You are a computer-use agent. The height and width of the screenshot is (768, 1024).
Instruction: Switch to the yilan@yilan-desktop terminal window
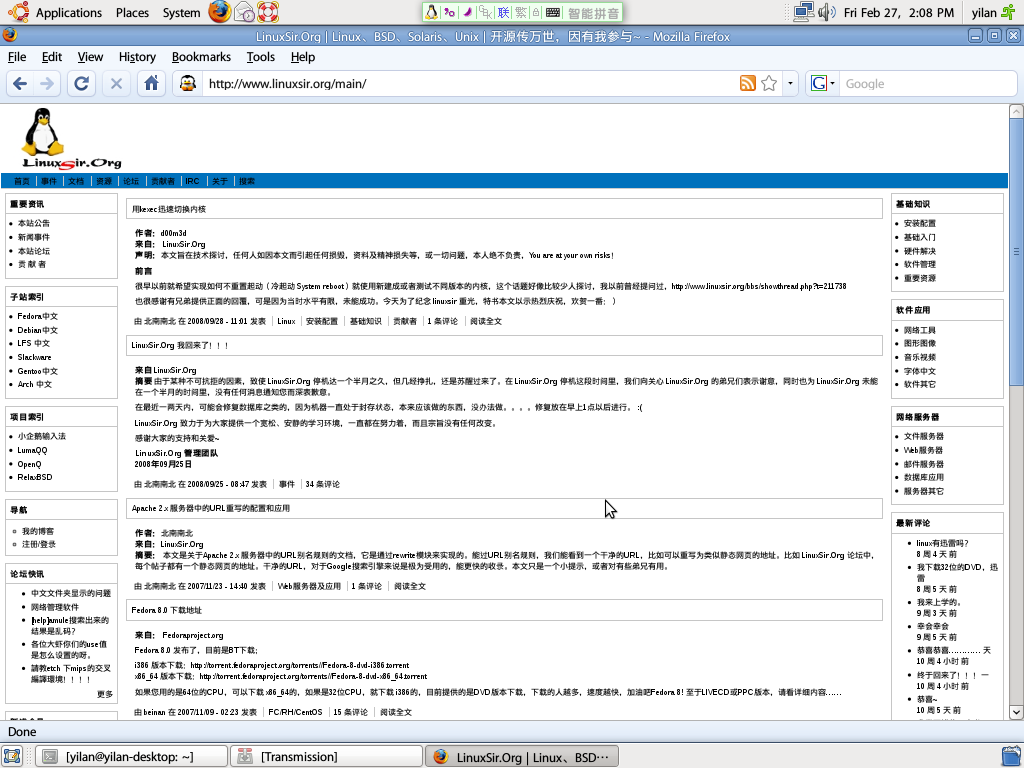131,756
